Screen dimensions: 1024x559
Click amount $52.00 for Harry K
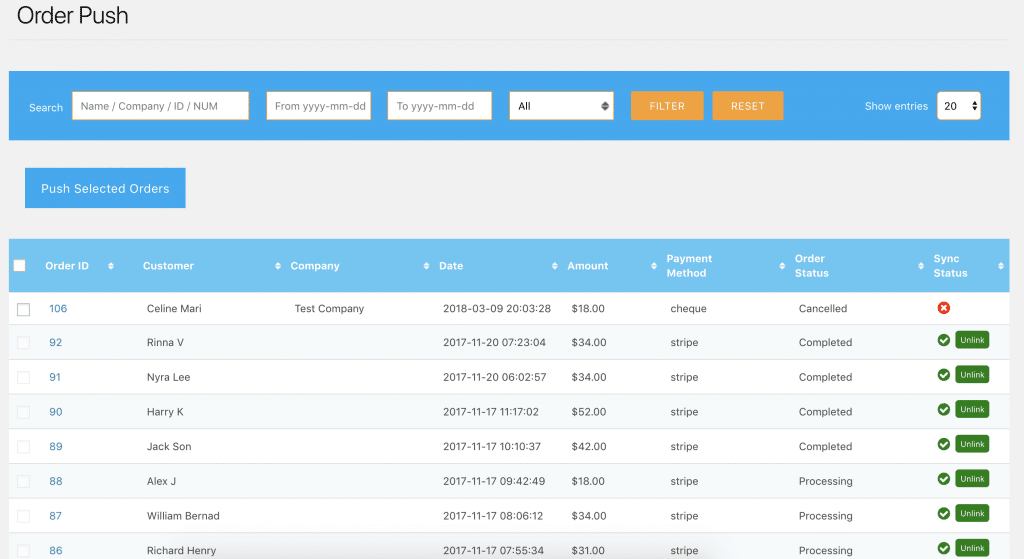(588, 411)
